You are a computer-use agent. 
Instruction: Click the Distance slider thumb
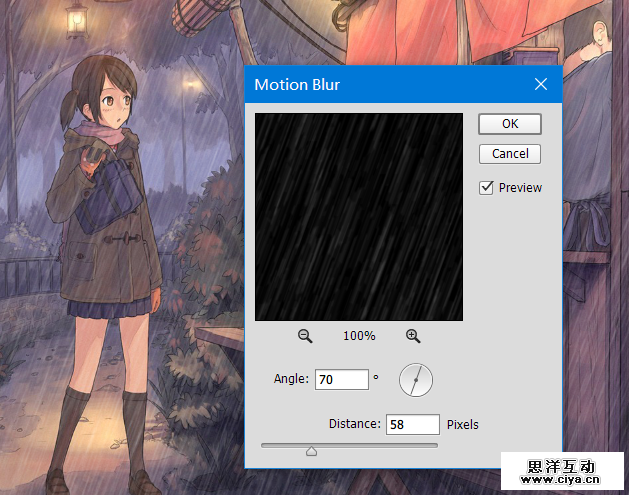[311, 452]
